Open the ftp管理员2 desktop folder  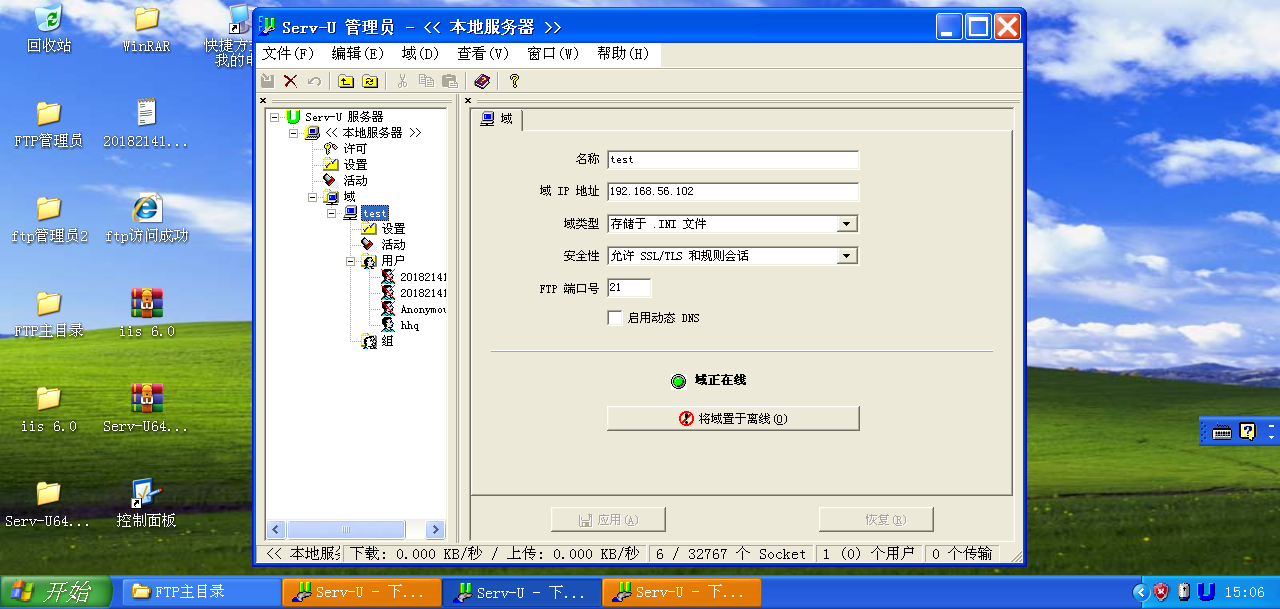coord(48,219)
